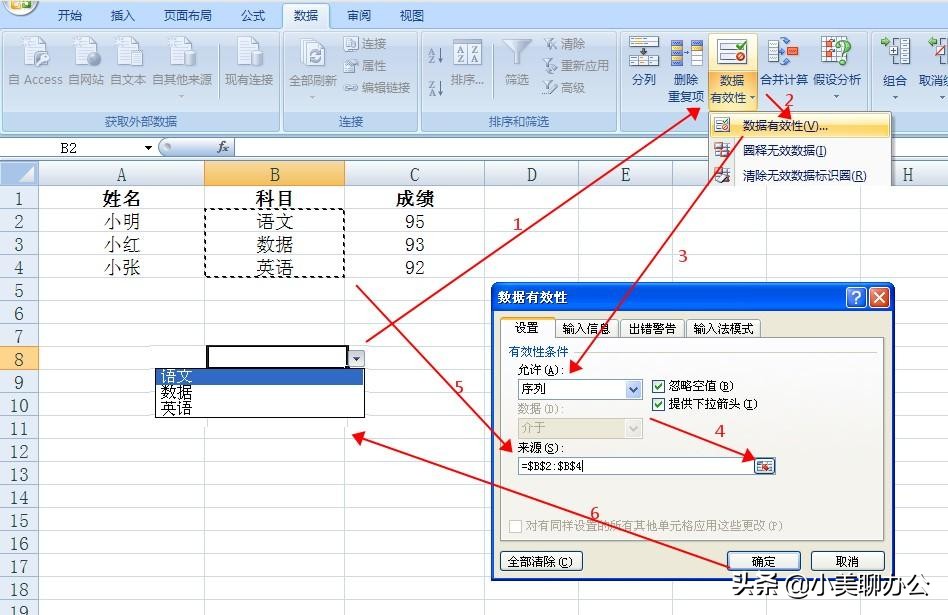Click the cell B8 dropdown arrow

click(x=357, y=359)
